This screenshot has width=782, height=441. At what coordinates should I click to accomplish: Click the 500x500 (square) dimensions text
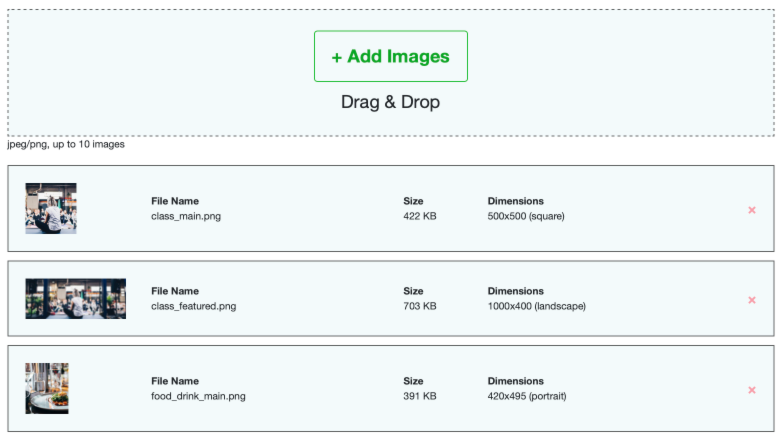pos(526,216)
